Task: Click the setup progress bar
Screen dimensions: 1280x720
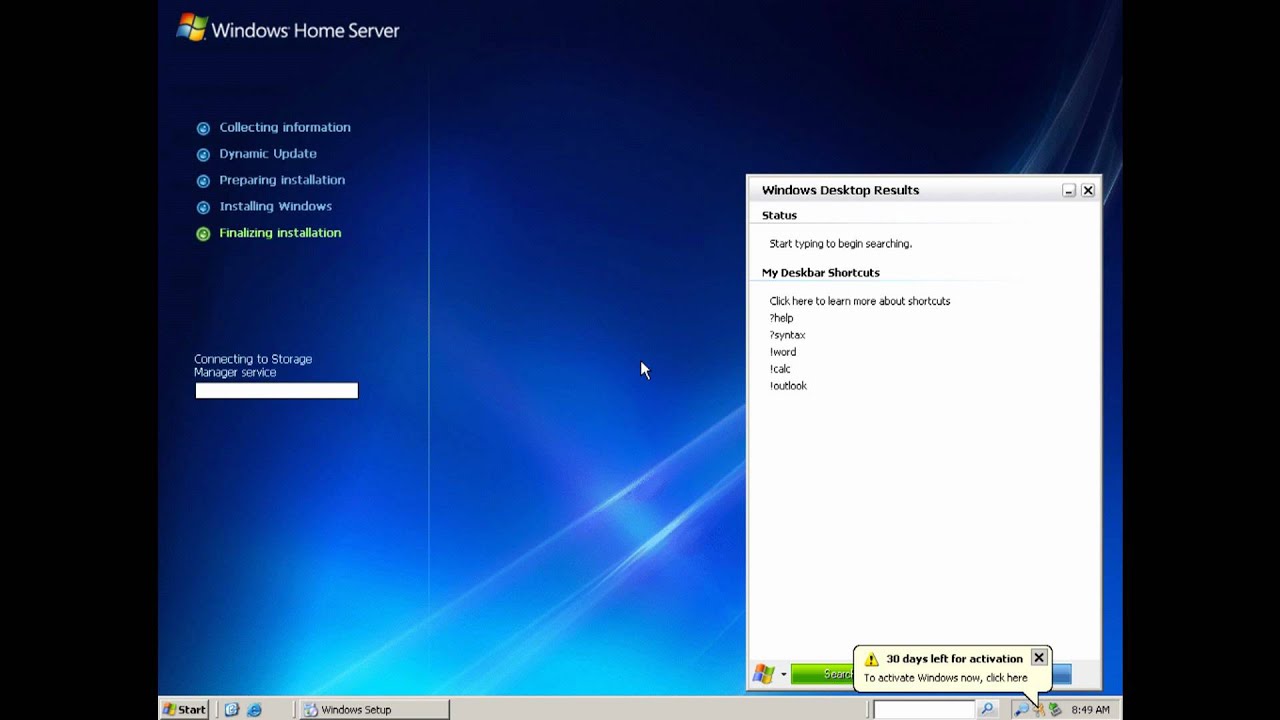Action: [x=276, y=391]
